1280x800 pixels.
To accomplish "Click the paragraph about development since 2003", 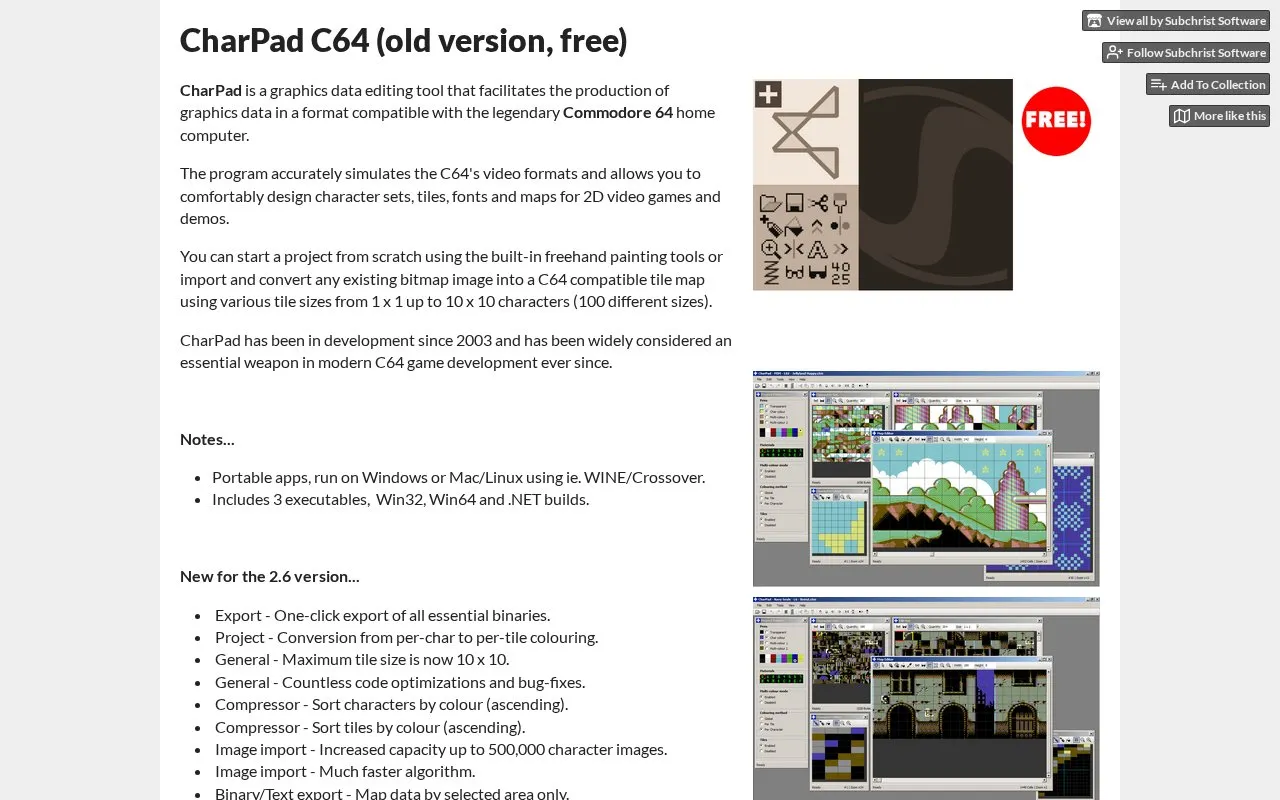I will [x=456, y=351].
